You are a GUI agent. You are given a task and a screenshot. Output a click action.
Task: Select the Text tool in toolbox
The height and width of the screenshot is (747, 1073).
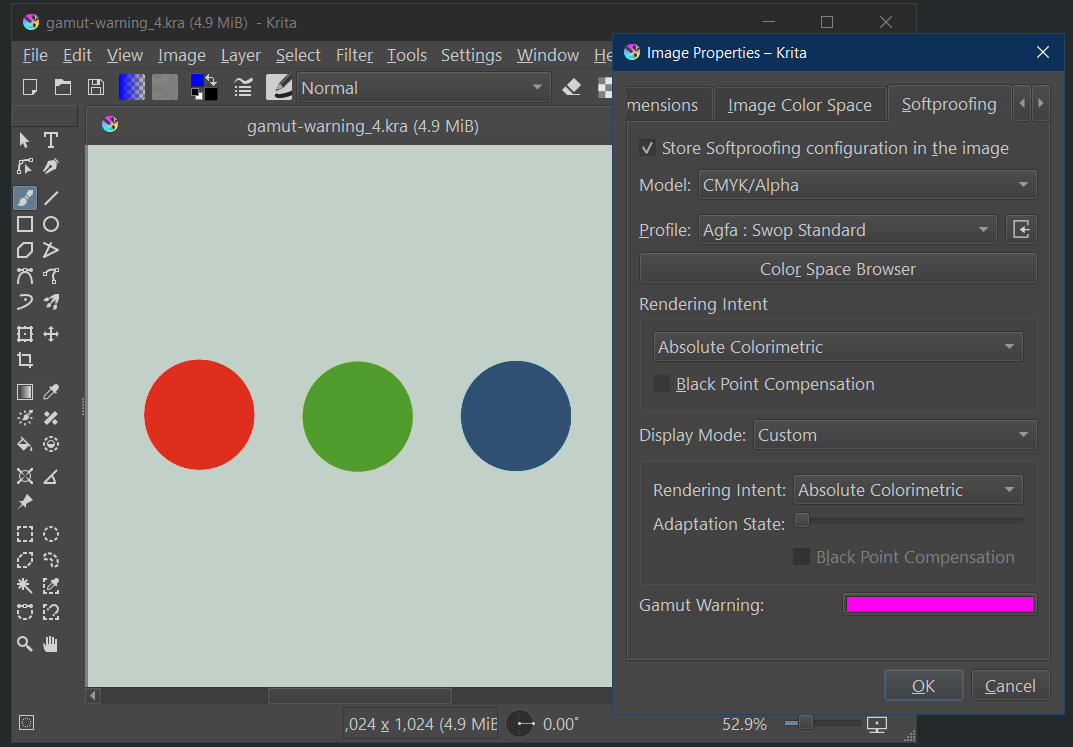tap(50, 140)
